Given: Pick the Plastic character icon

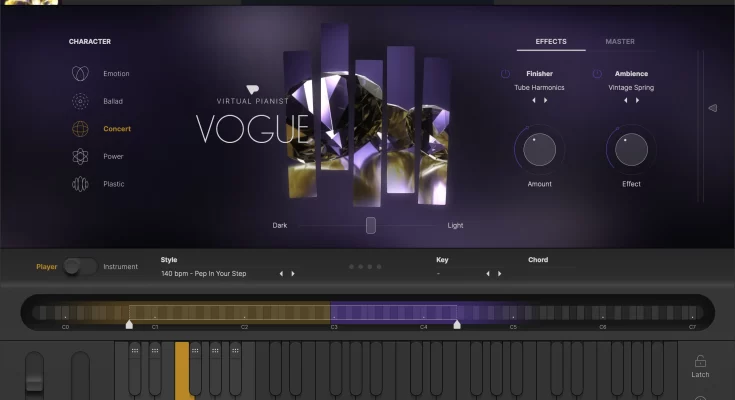Looking at the screenshot, I should click(80, 184).
